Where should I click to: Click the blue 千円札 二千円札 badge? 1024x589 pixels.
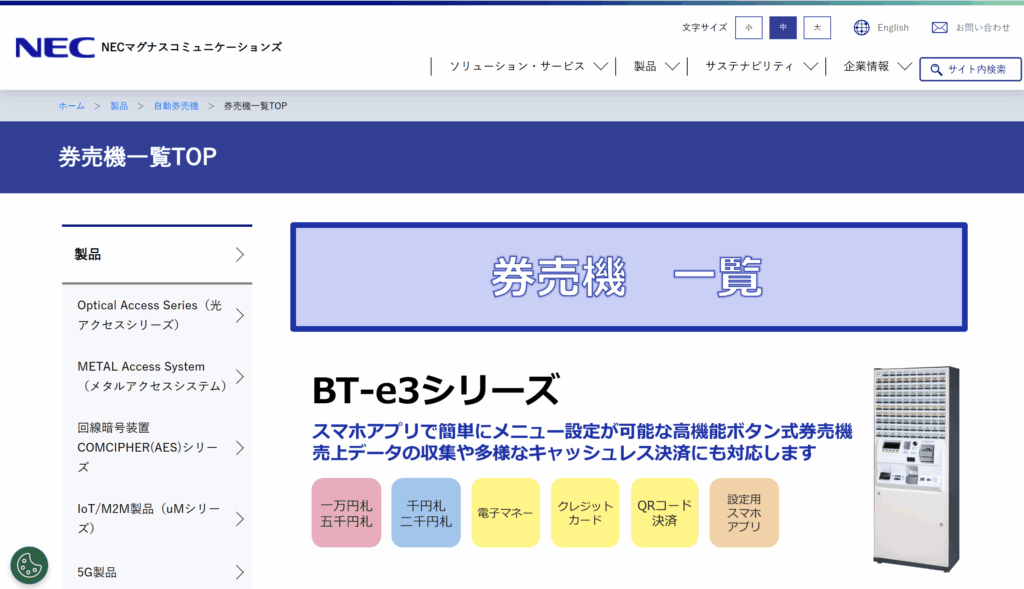click(426, 513)
